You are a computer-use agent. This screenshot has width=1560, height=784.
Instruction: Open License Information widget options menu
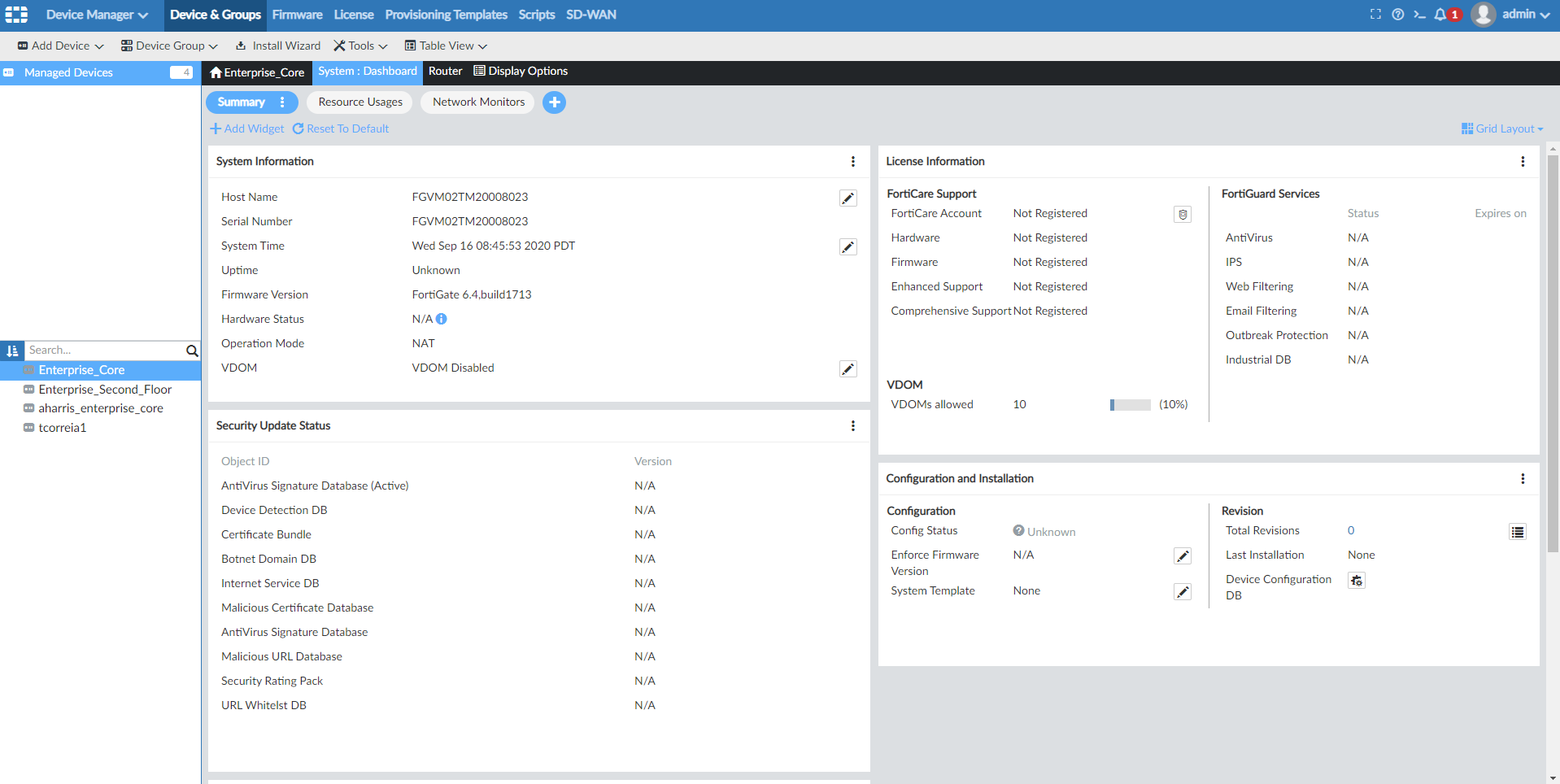point(1523,162)
